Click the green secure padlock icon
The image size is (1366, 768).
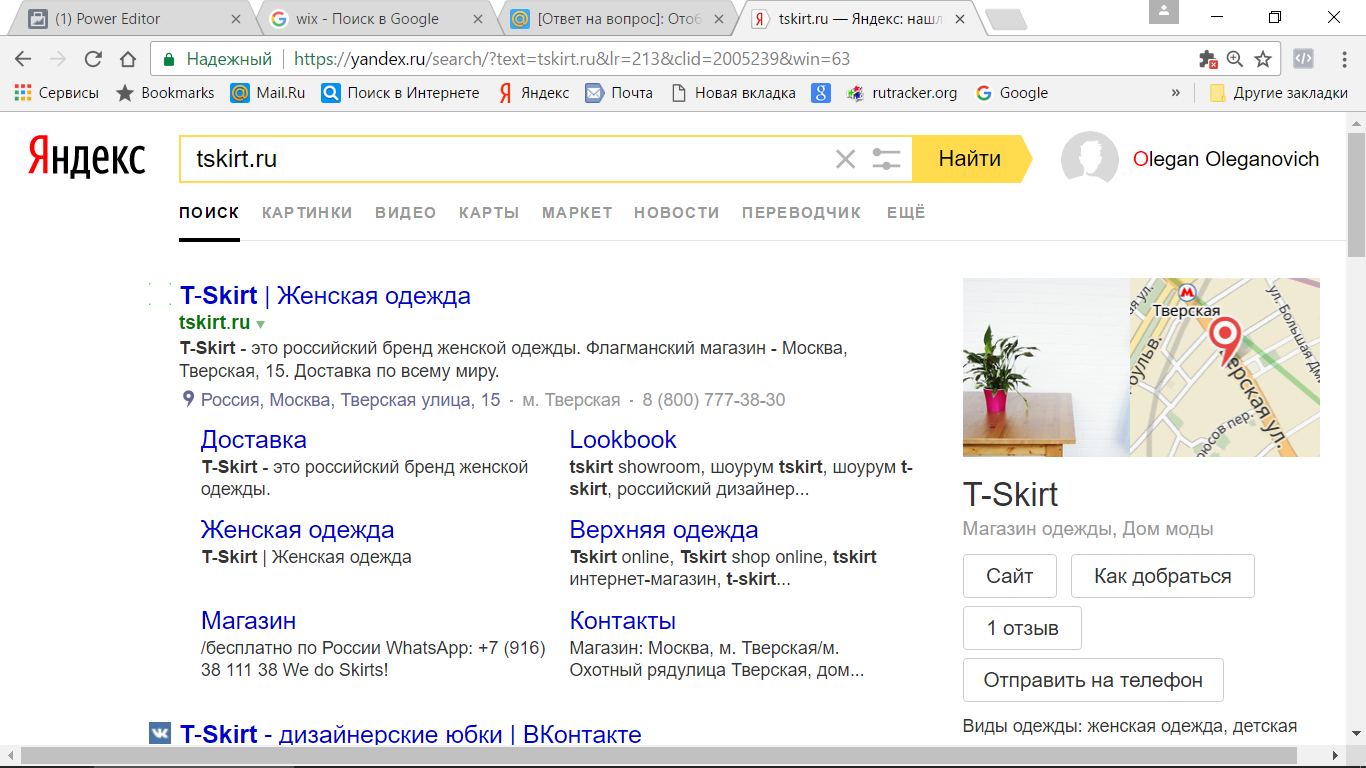169,59
